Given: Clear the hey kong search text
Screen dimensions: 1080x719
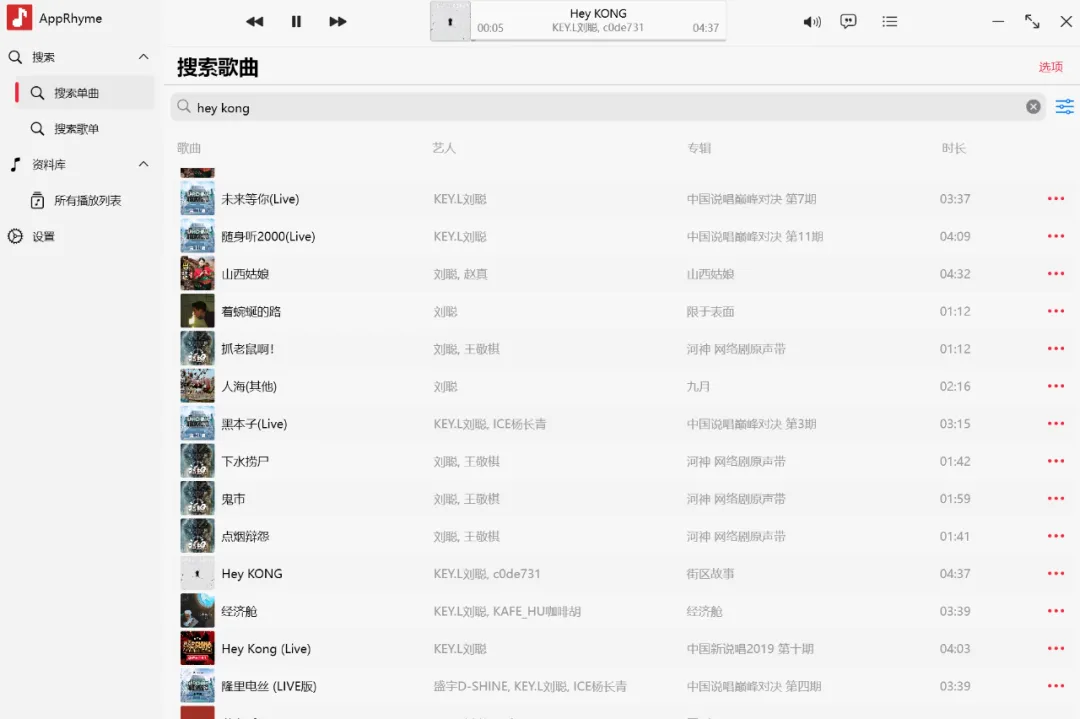Looking at the screenshot, I should click(x=1033, y=107).
